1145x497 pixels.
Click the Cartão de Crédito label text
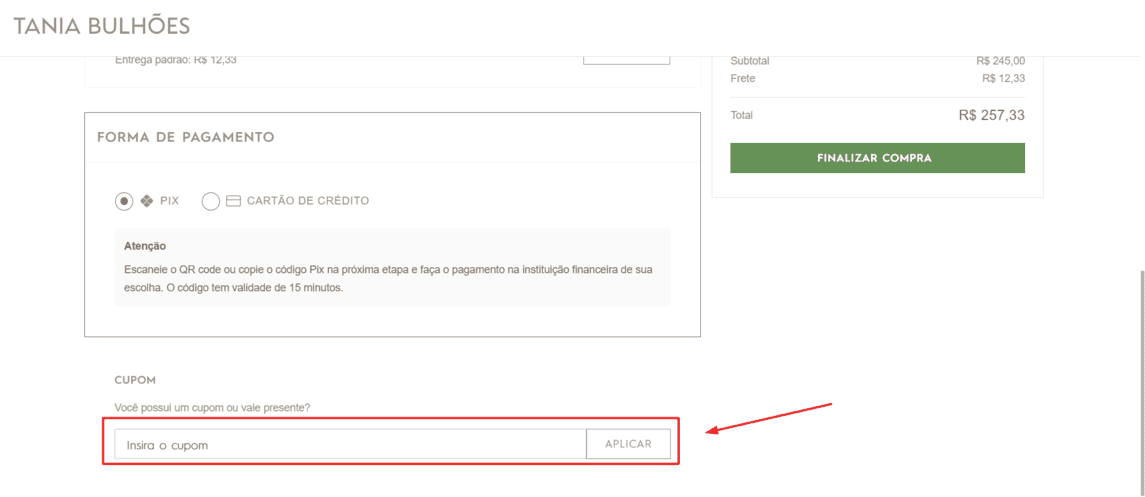[x=308, y=201]
